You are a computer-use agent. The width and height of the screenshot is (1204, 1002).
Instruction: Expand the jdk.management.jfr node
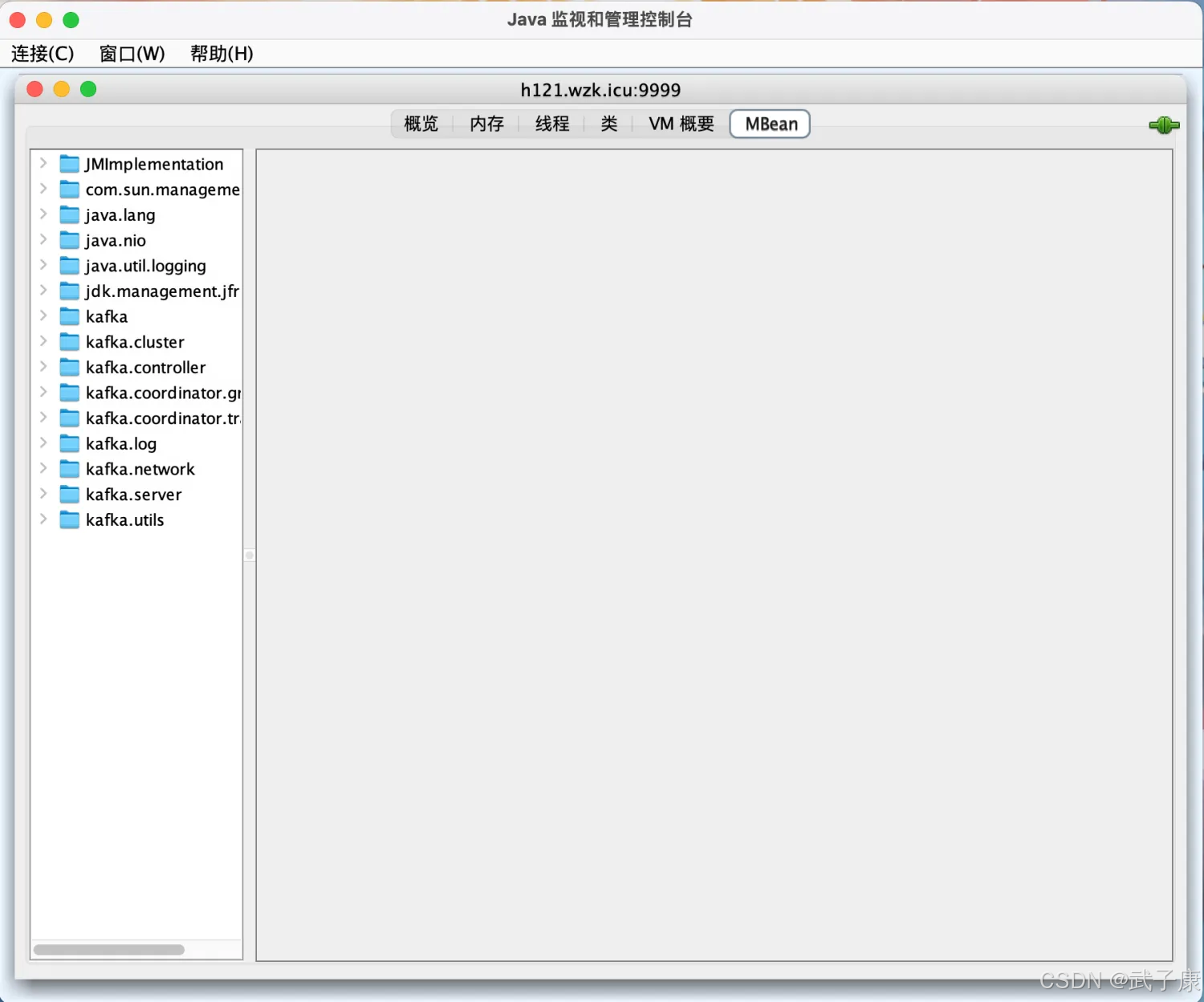[43, 290]
